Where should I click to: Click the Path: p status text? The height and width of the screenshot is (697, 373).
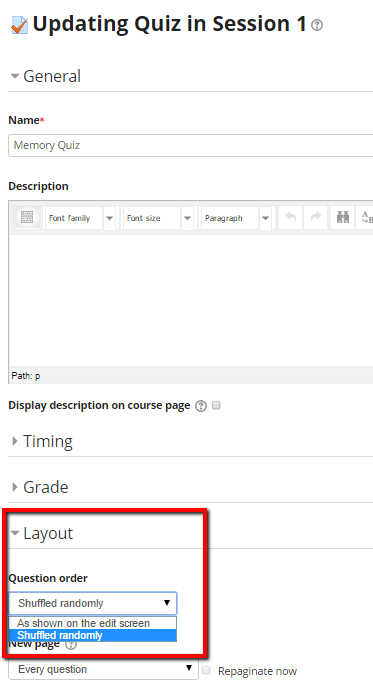point(26,376)
